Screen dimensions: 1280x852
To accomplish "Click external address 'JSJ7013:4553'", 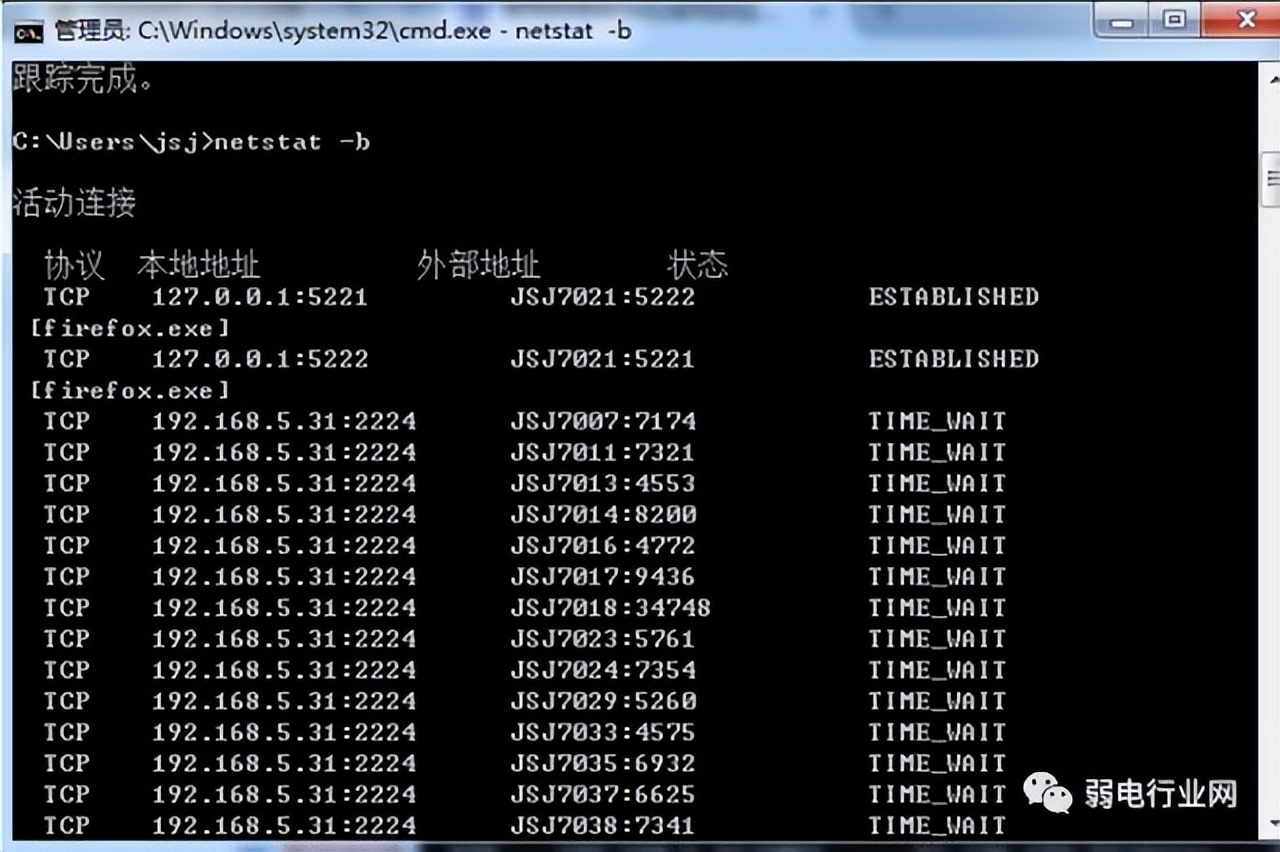I will [602, 483].
